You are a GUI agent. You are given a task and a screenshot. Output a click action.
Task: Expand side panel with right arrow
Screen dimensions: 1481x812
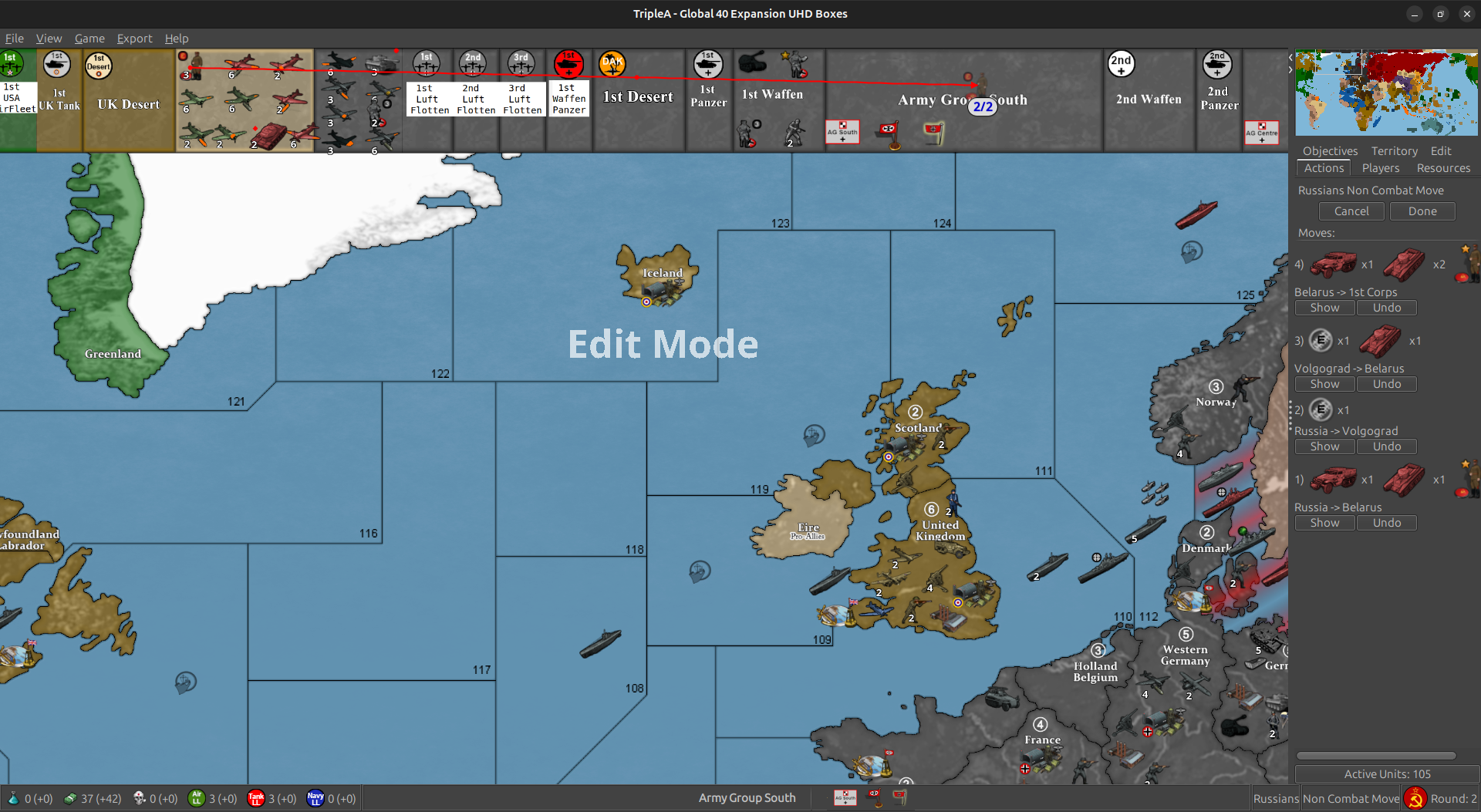coord(1290,70)
